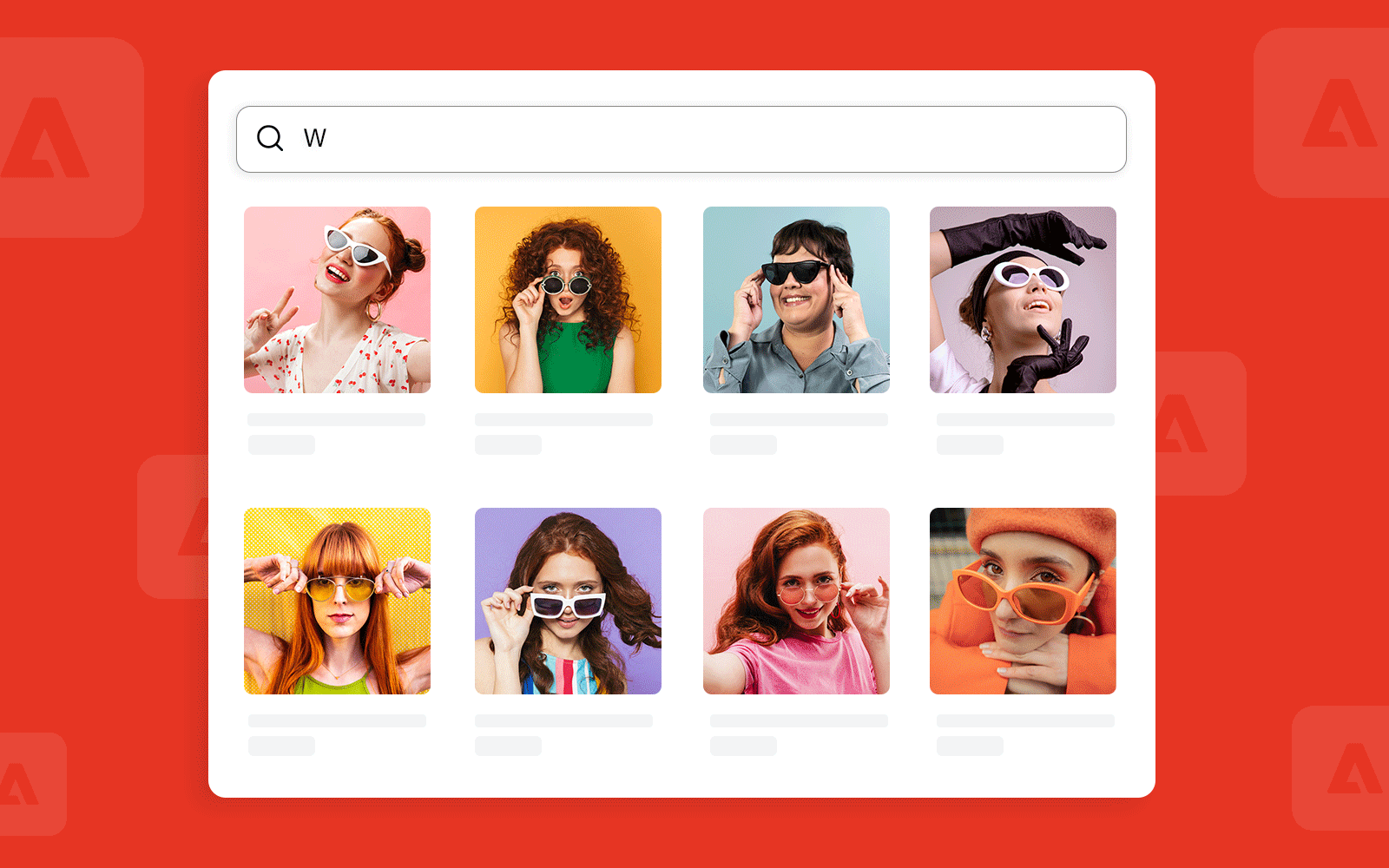Open photo of woman making peace sign
1389x868 pixels.
click(337, 299)
